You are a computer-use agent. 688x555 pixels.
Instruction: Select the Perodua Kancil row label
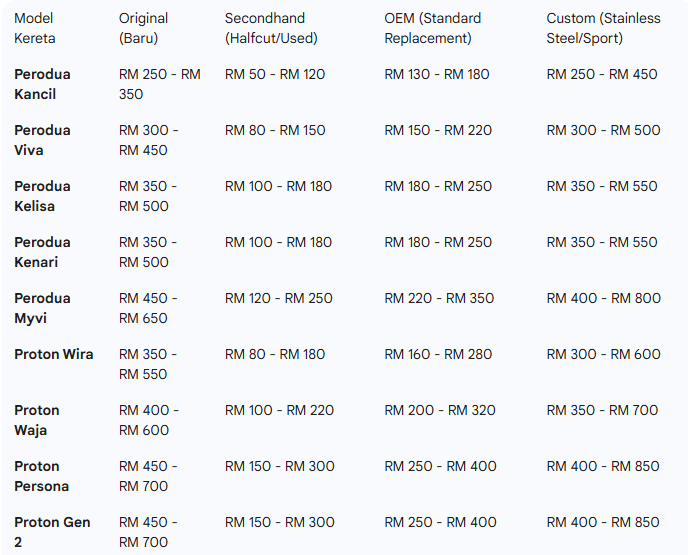(x=42, y=84)
